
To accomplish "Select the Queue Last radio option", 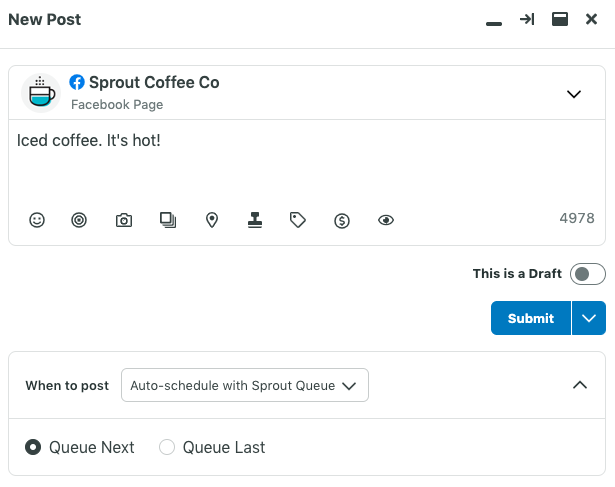I will click(x=167, y=447).
